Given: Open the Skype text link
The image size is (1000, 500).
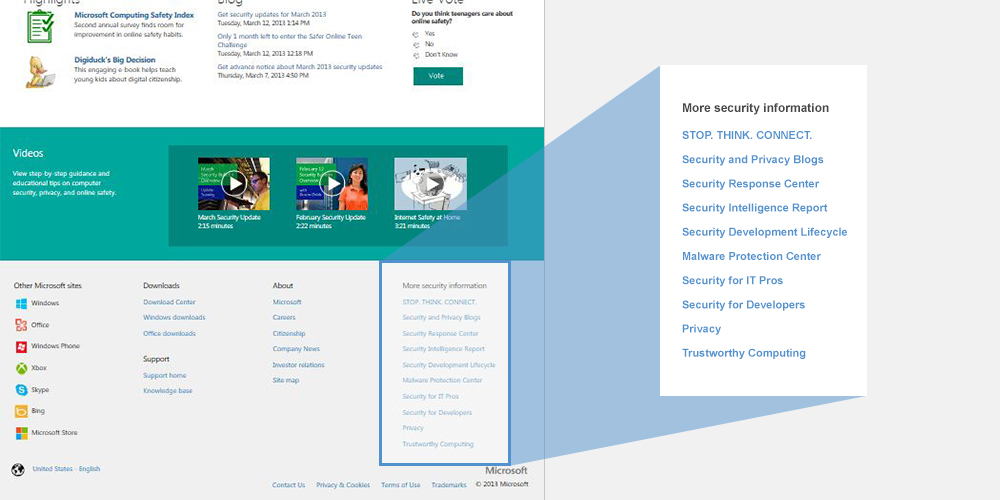Looking at the screenshot, I should click(40, 390).
